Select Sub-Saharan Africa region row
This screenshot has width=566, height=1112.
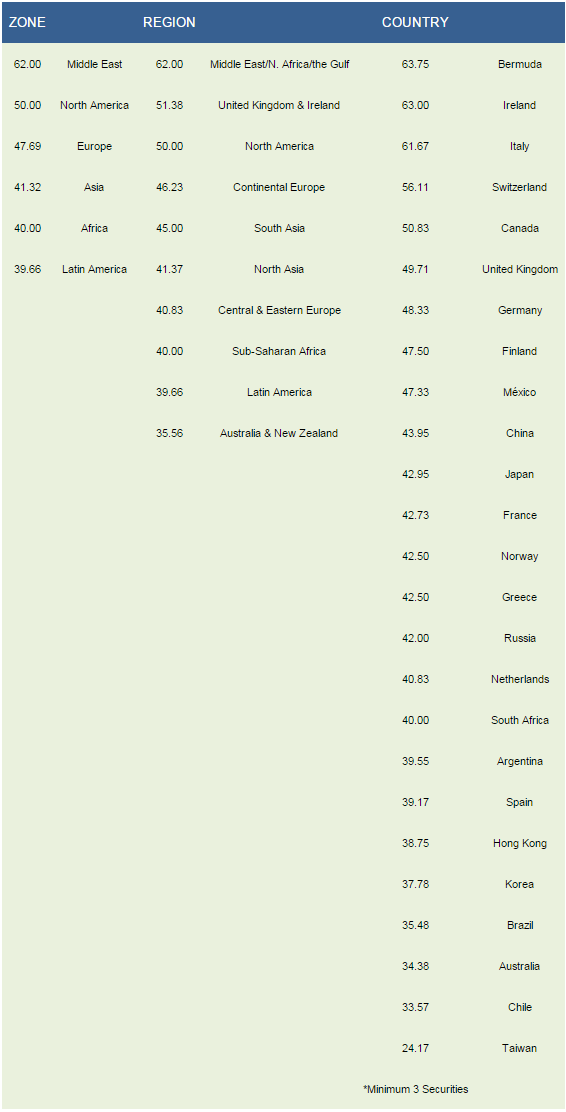279,351
